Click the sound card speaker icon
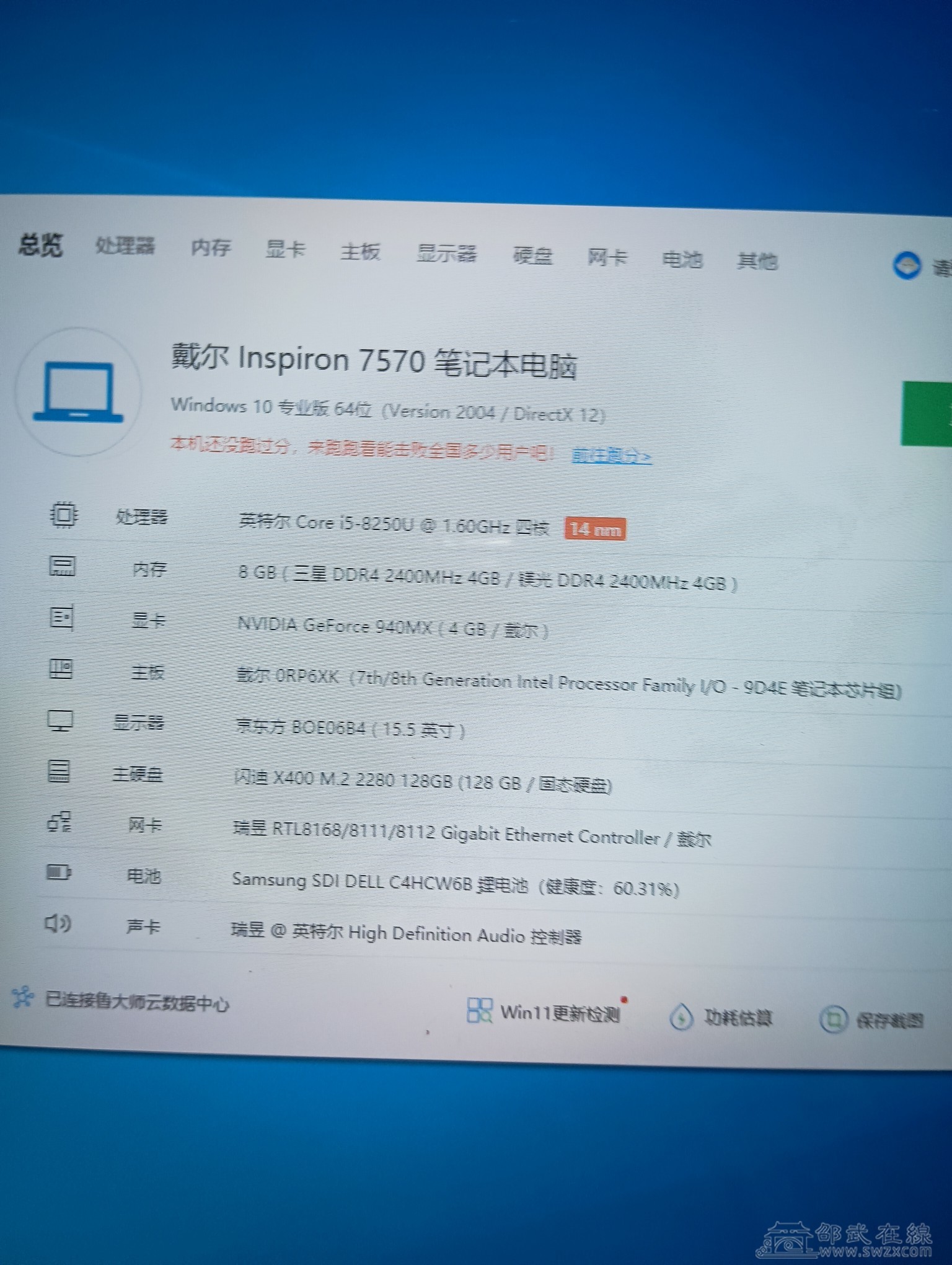Viewport: 952px width, 1265px height. [x=58, y=924]
